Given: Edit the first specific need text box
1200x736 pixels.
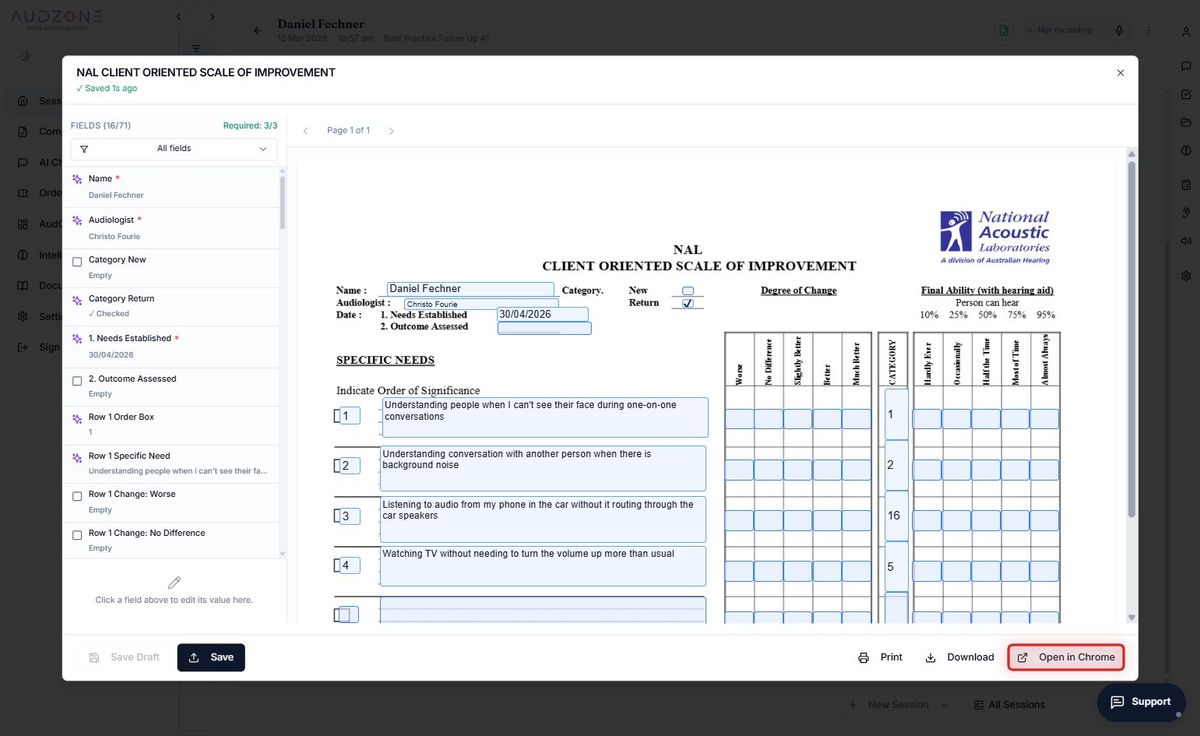Looking at the screenshot, I should pyautogui.click(x=545, y=417).
